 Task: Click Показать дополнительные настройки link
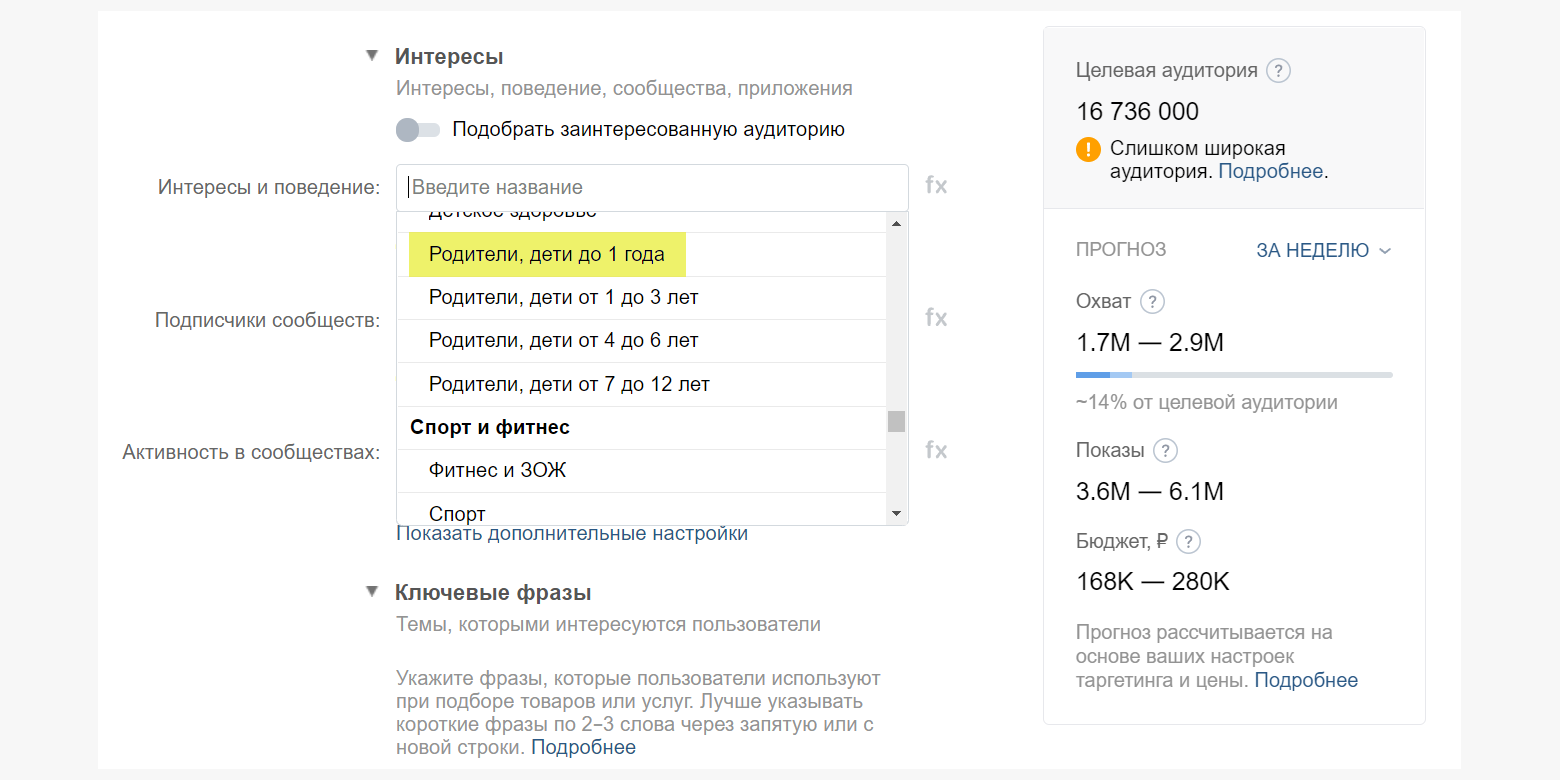(572, 534)
